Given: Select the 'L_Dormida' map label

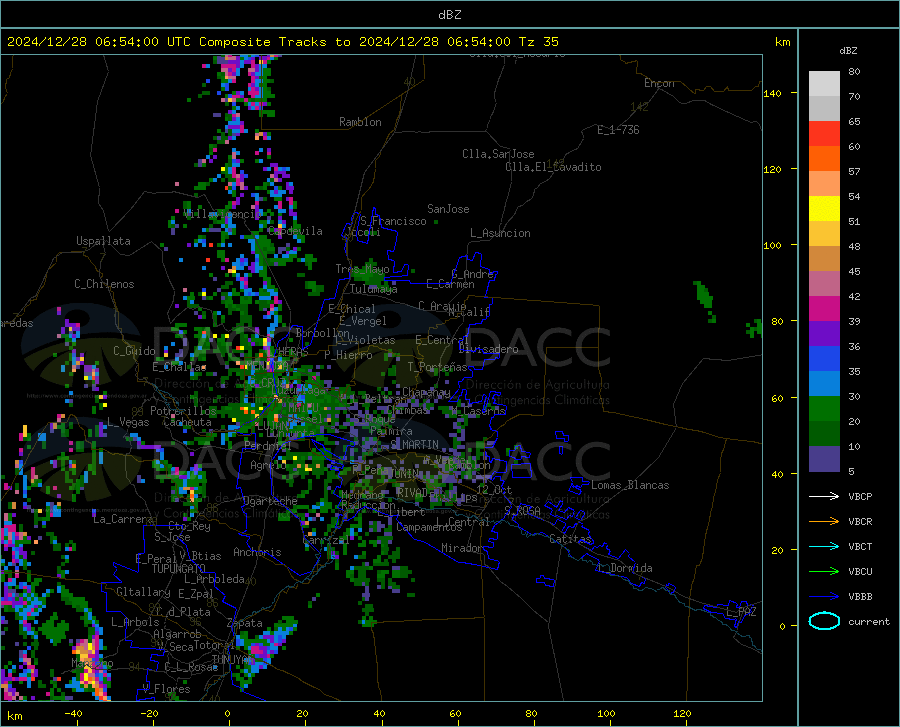Looking at the screenshot, I should [x=624, y=568].
